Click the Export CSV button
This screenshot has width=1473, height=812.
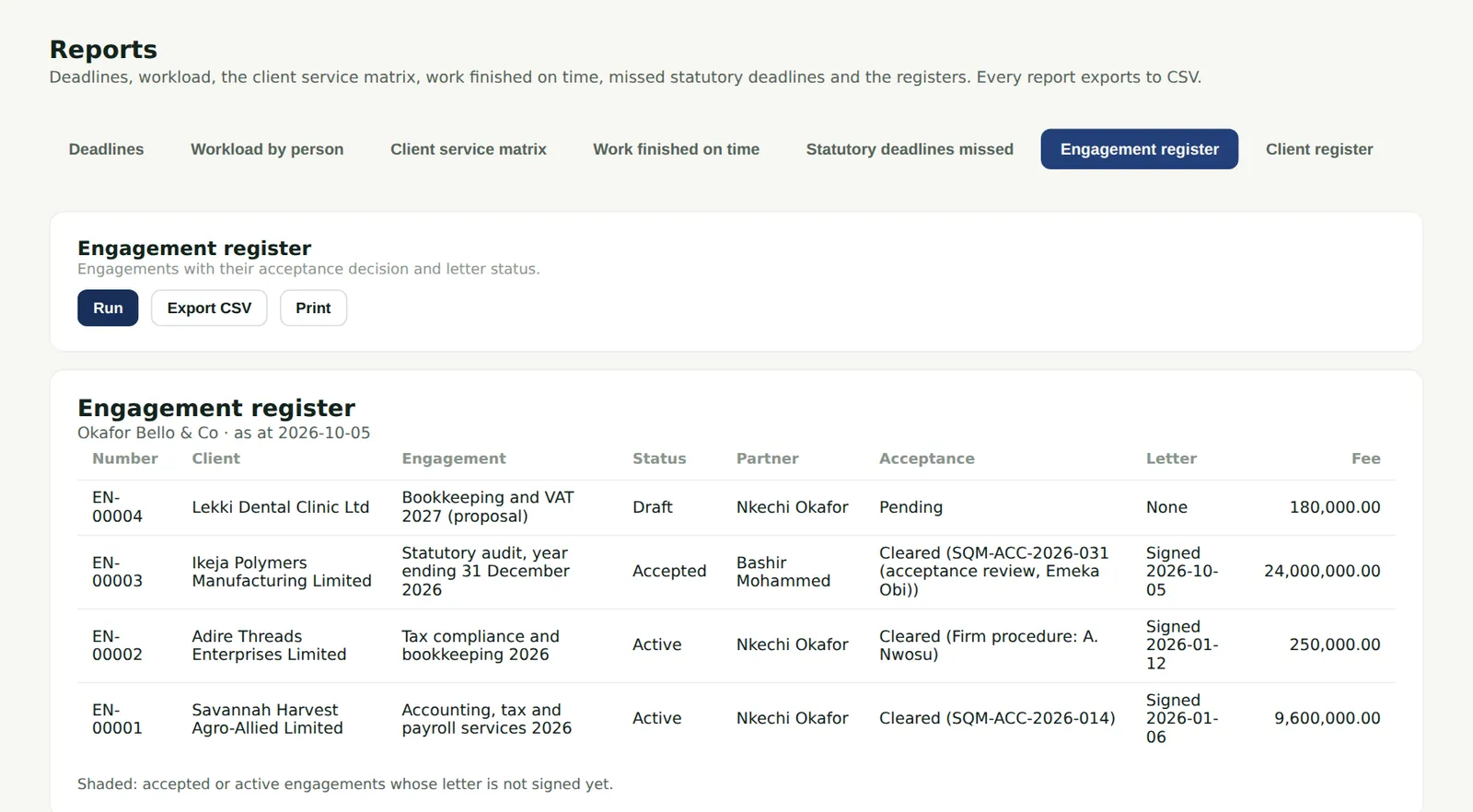click(x=209, y=308)
